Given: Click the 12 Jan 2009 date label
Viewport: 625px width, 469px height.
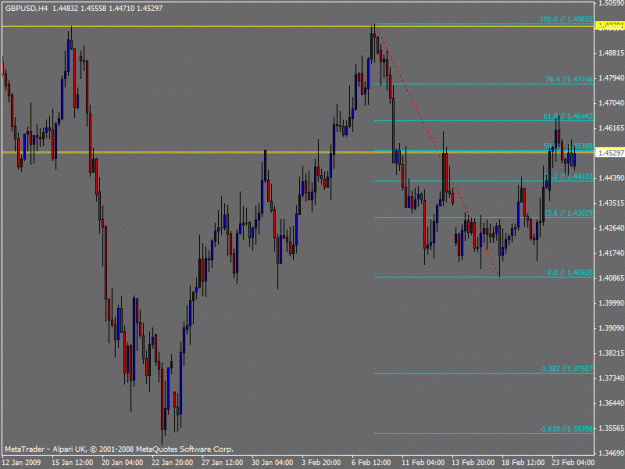Looking at the screenshot, I should click(x=21, y=462).
